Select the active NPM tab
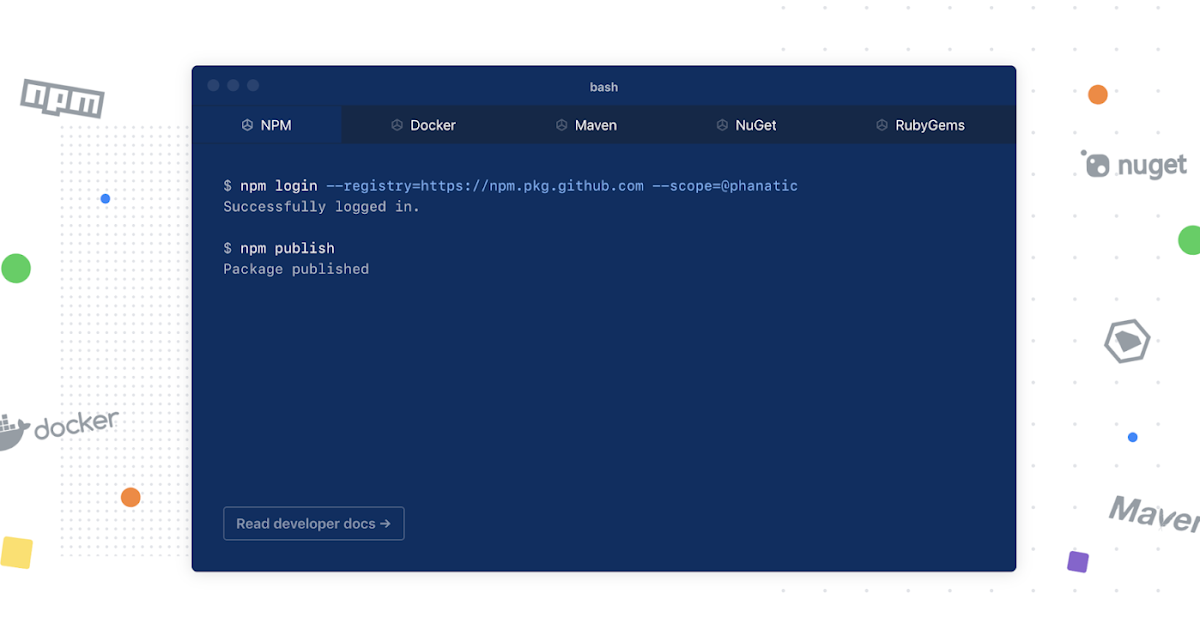 [267, 125]
